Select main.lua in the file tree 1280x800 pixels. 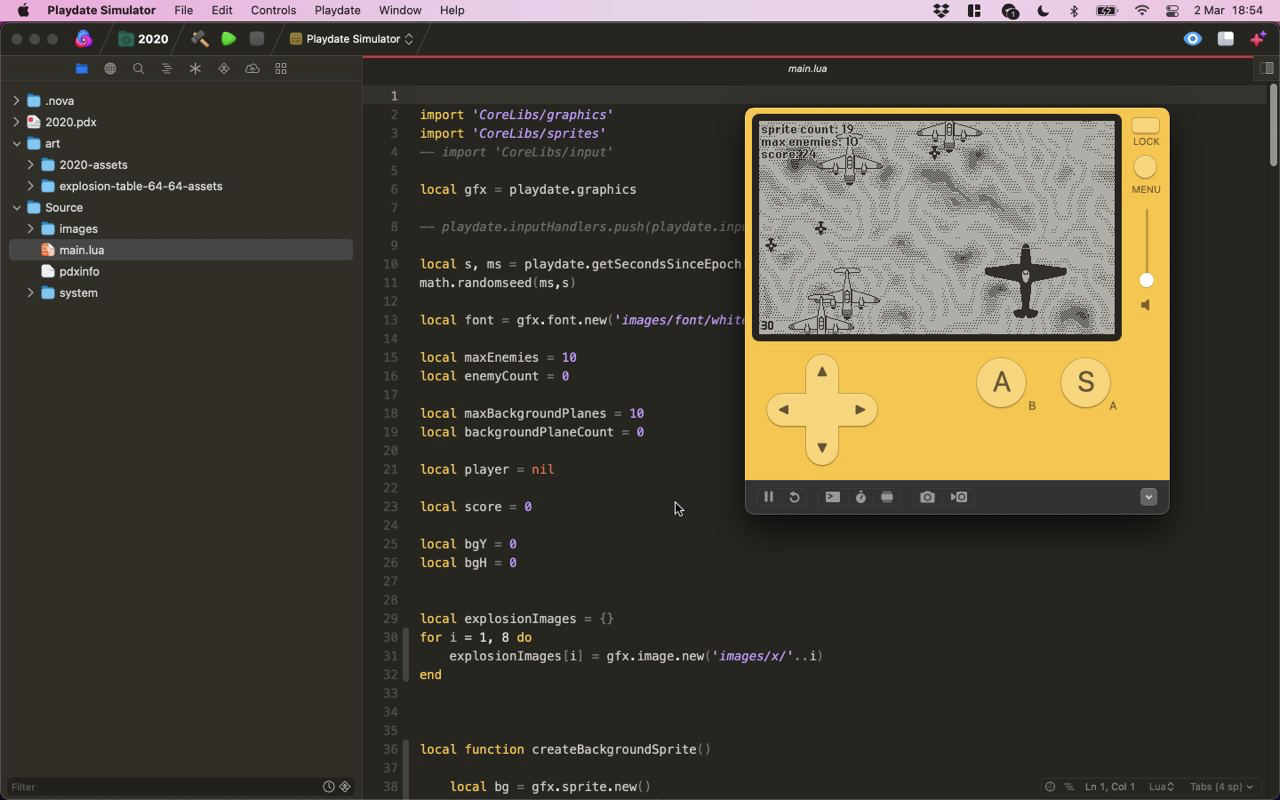(x=181, y=250)
